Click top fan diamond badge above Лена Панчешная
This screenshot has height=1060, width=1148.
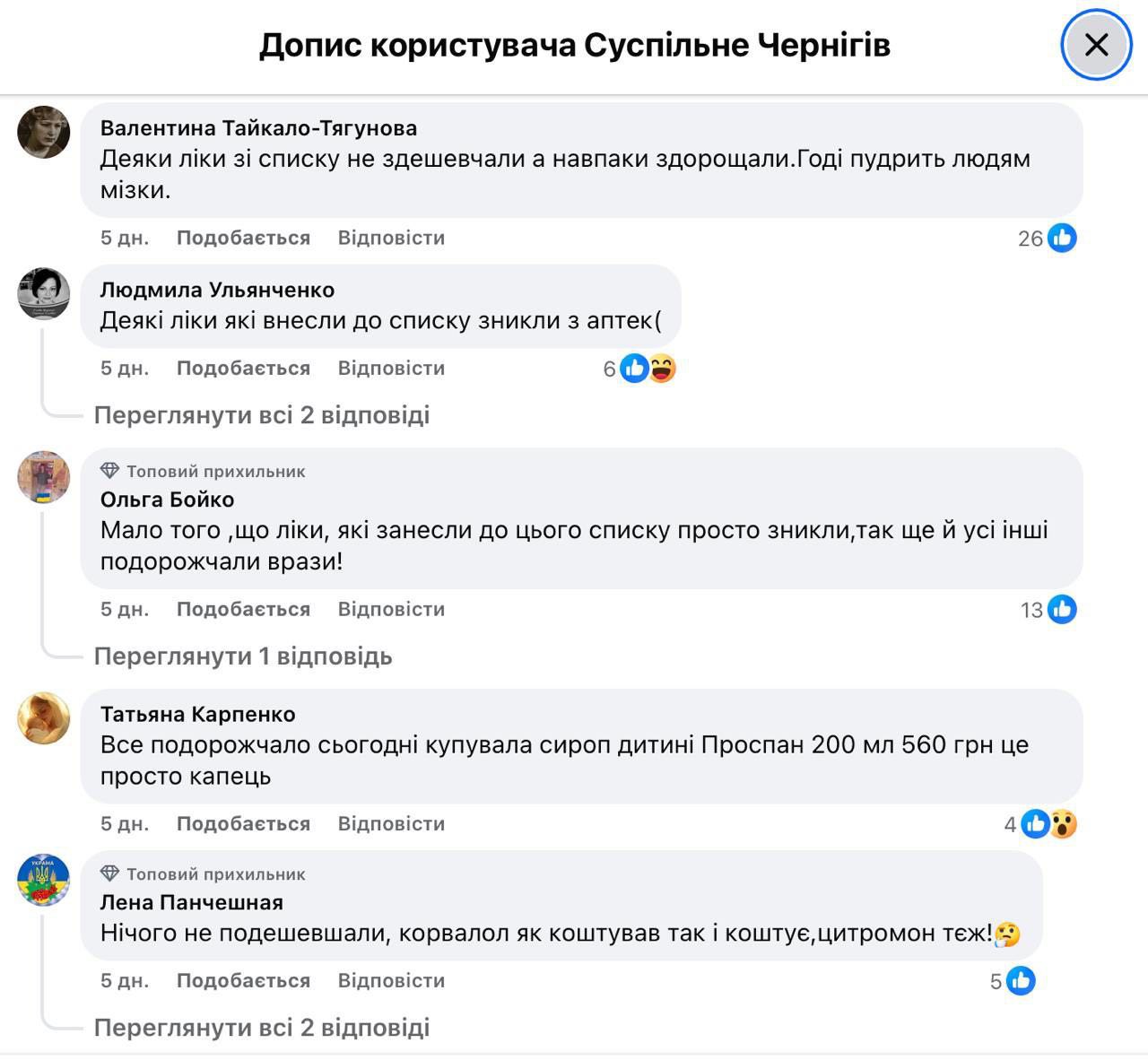click(x=109, y=873)
